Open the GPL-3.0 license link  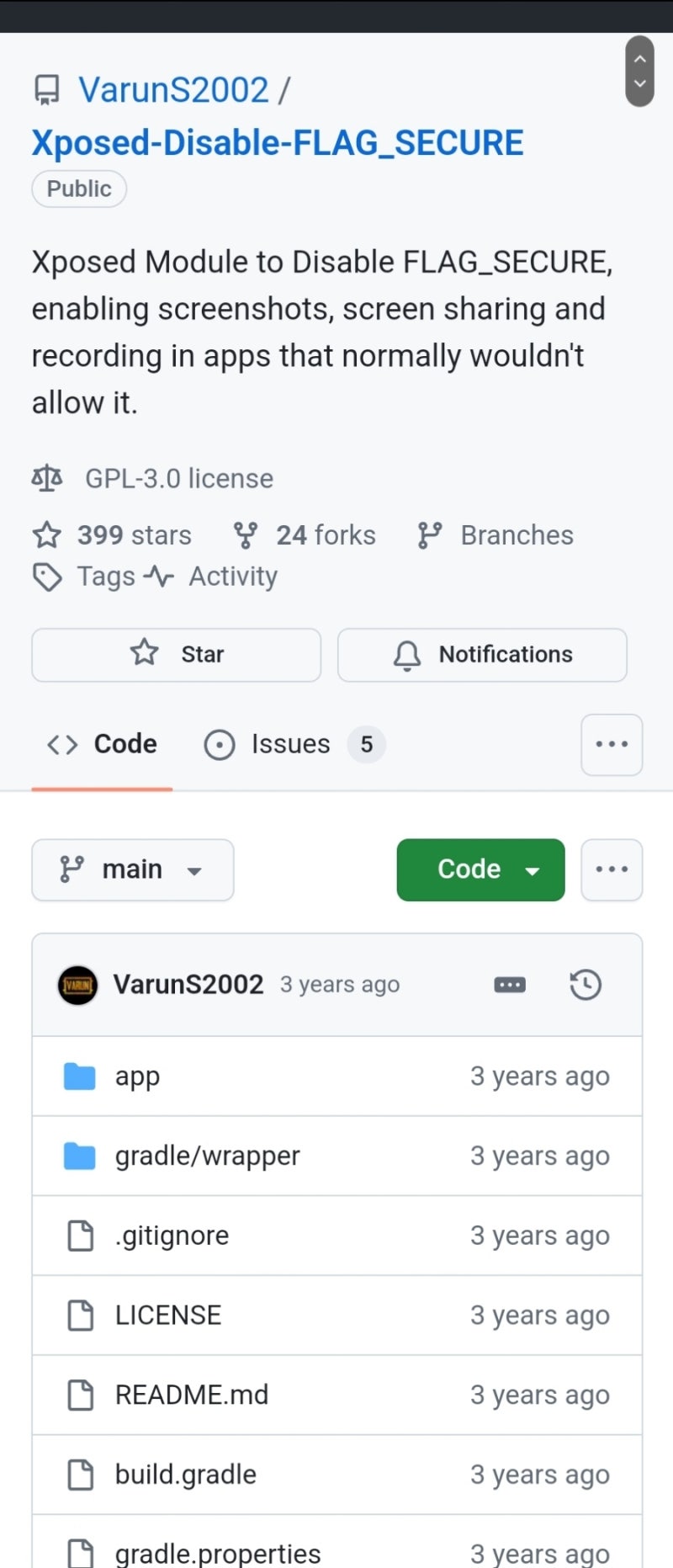pyautogui.click(x=178, y=479)
